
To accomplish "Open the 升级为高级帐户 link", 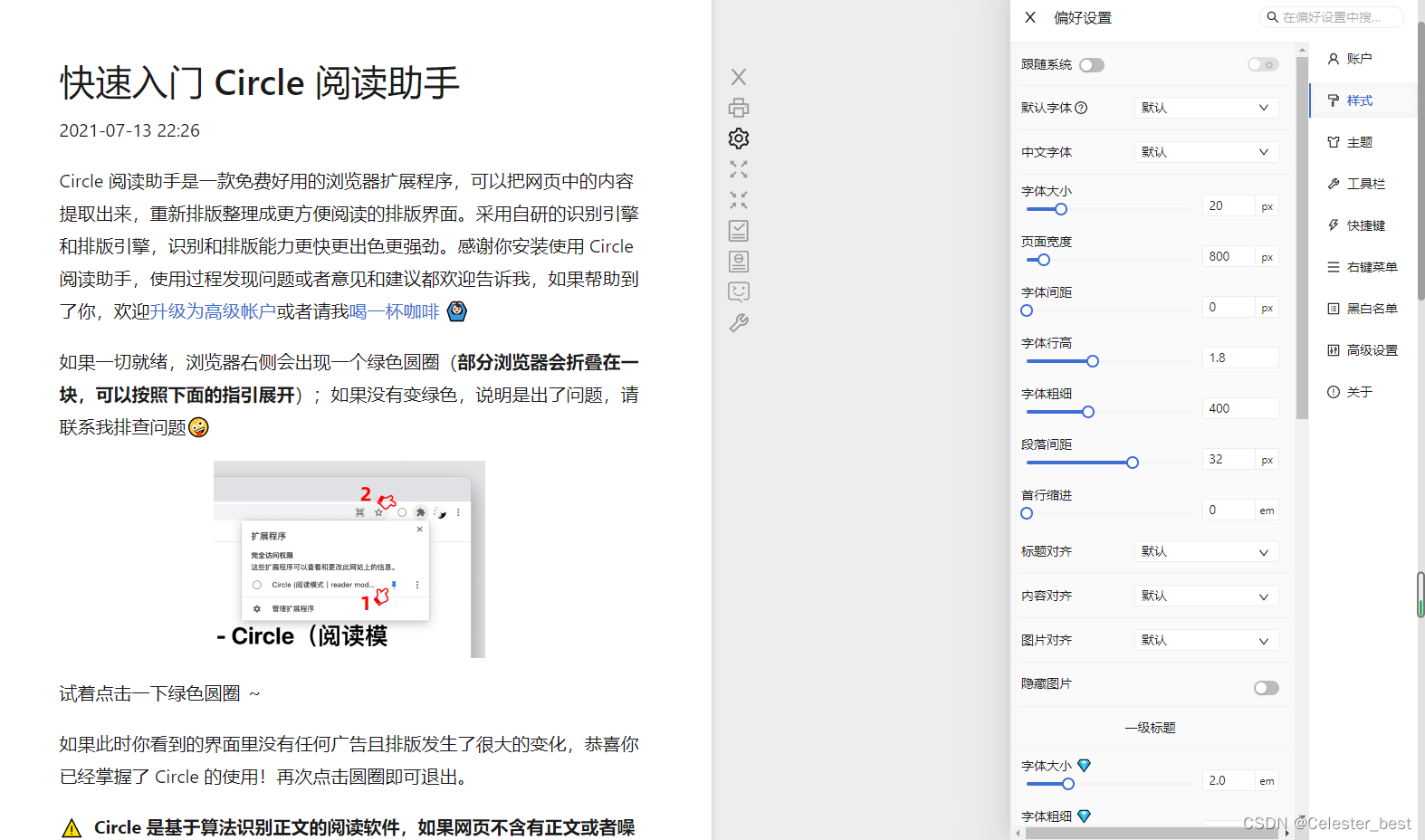I will pyautogui.click(x=213, y=311).
